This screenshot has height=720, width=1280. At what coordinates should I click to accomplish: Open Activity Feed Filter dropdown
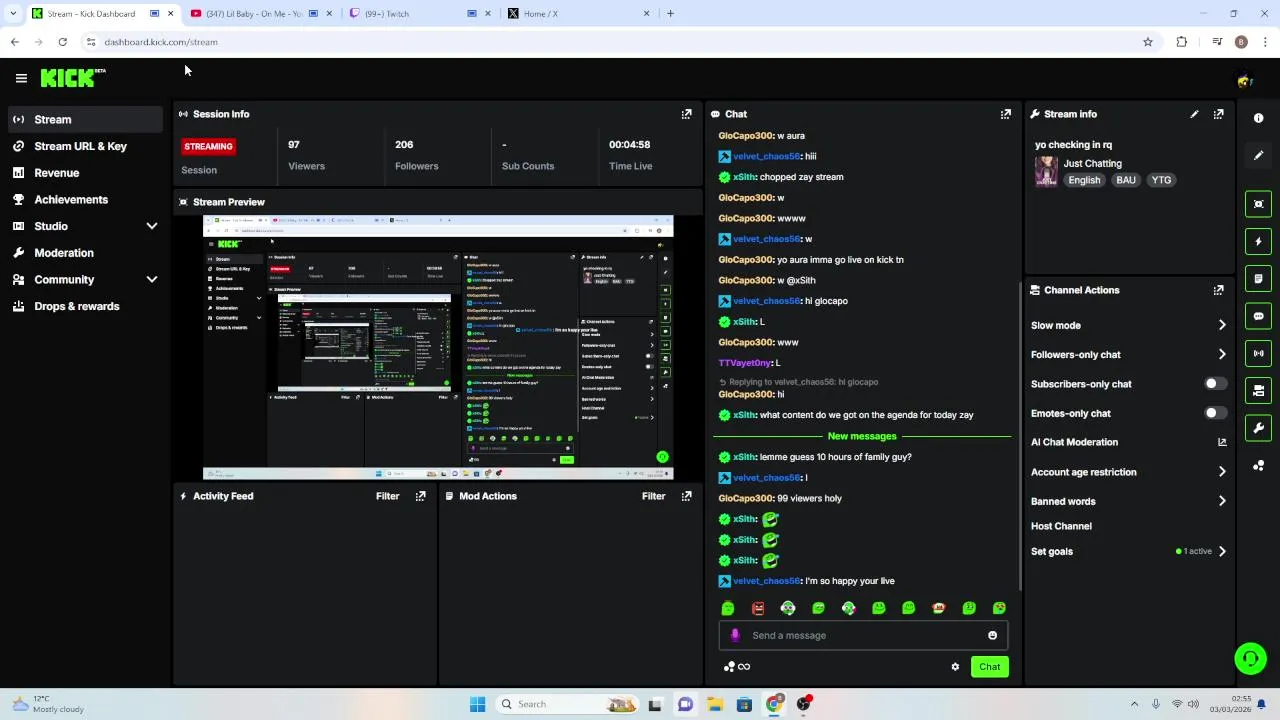[387, 496]
